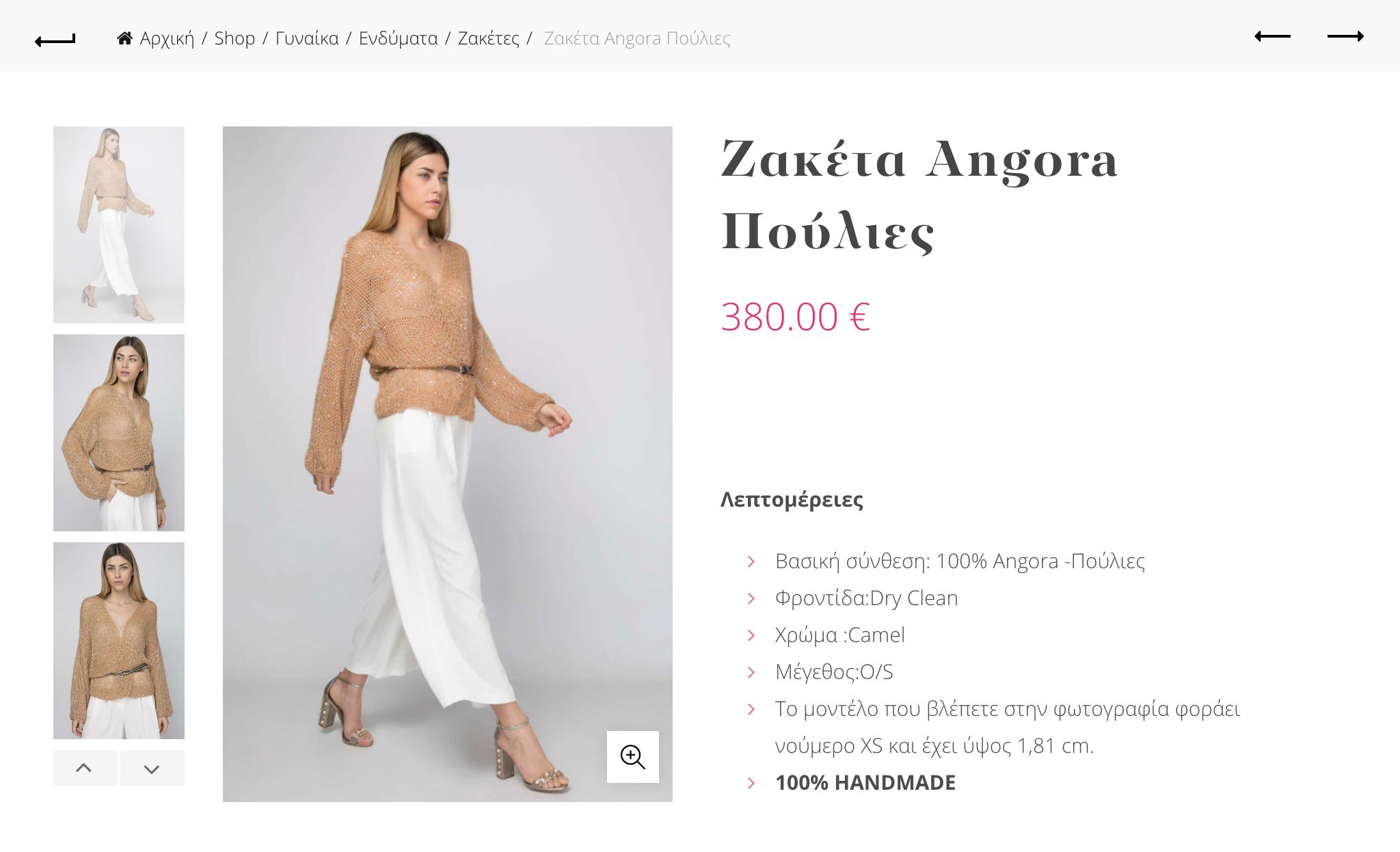Click the chevron beside 100% HANDMADE
This screenshot has width=1400, height=852.
751,783
